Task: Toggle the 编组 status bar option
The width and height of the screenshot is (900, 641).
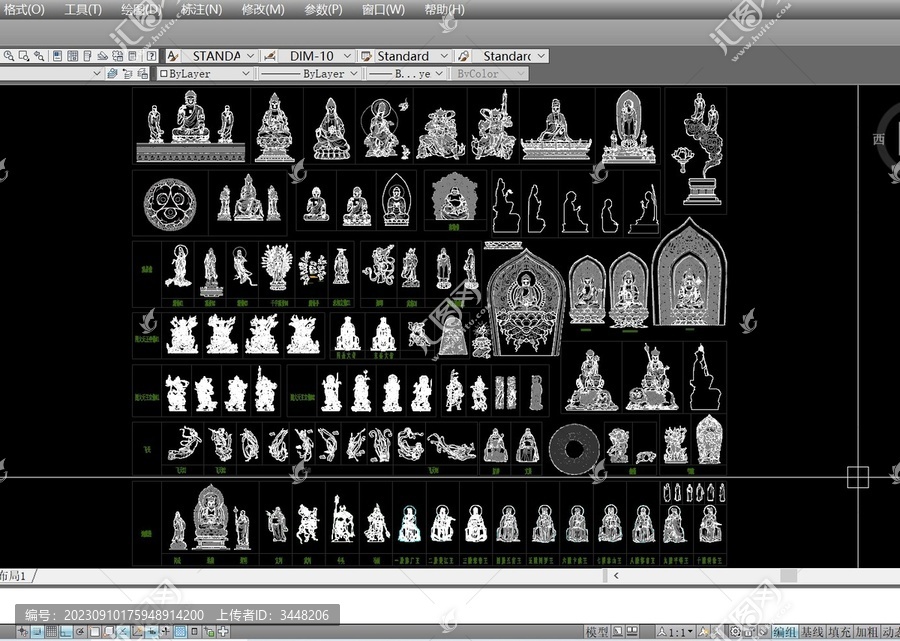Action: [x=785, y=632]
